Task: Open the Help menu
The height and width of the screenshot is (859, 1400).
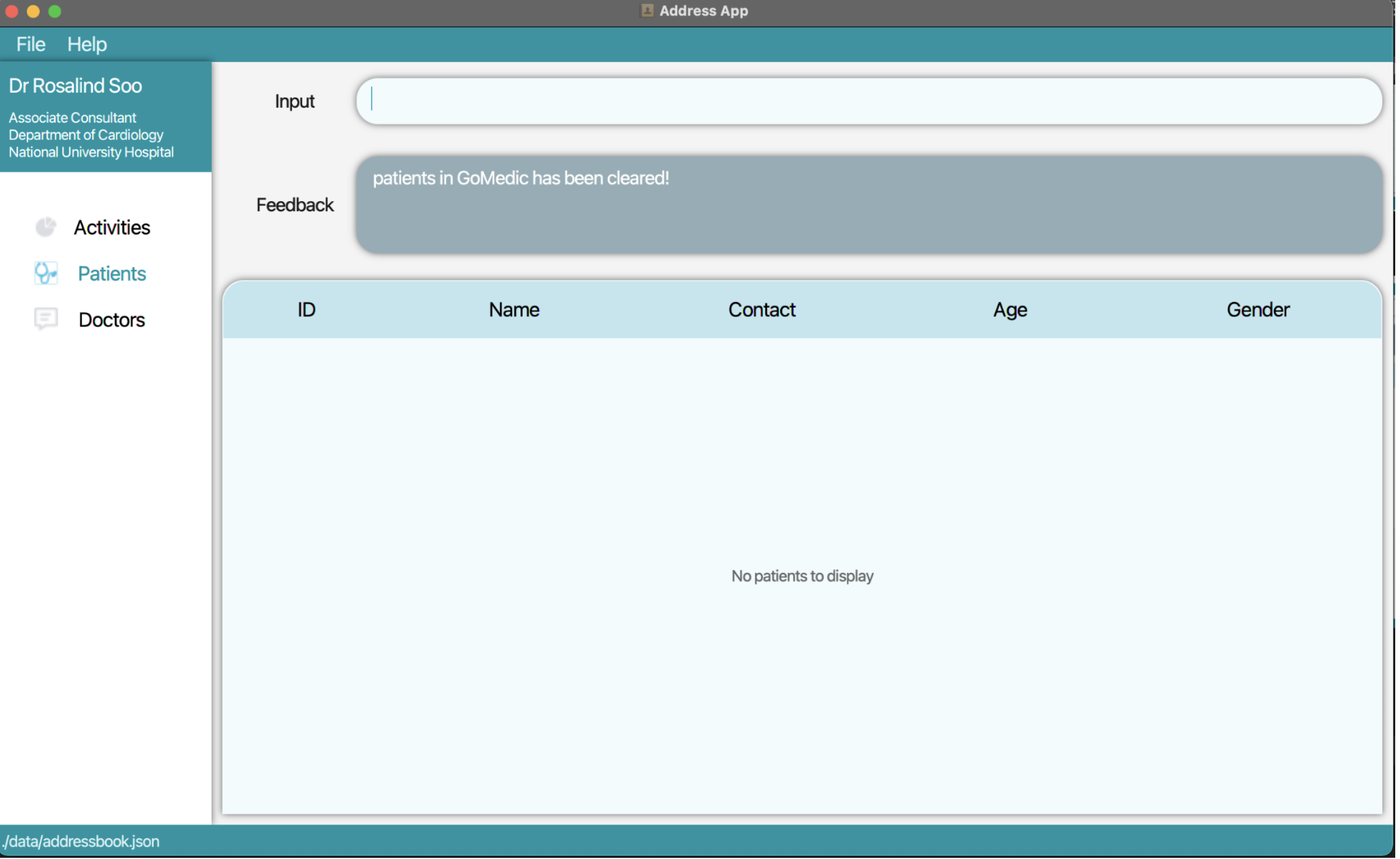Action: pos(87,45)
